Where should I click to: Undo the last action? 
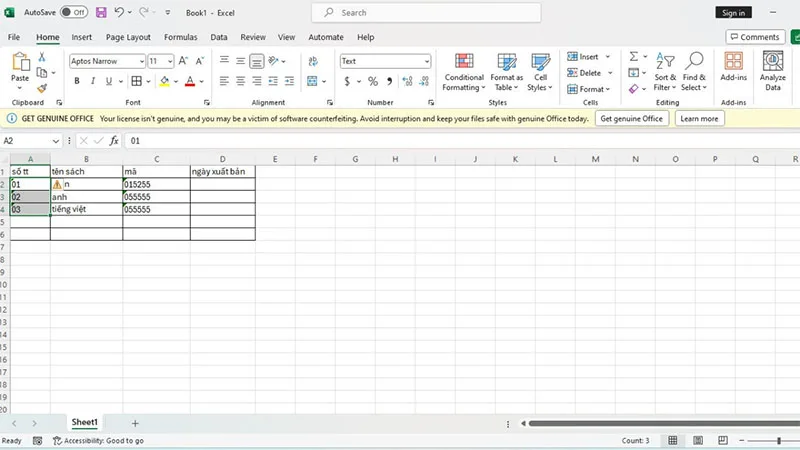(119, 12)
